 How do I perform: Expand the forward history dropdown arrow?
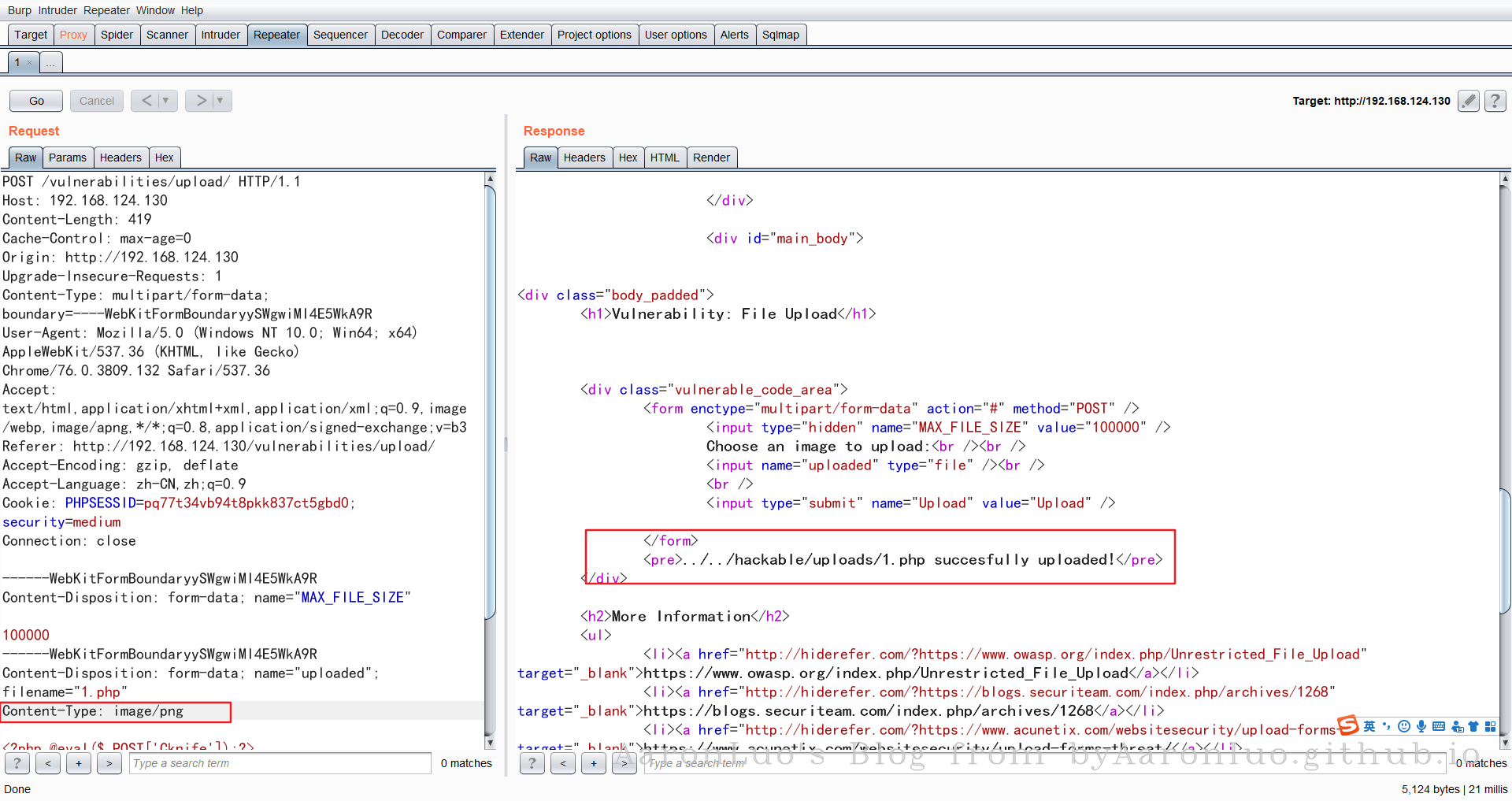pyautogui.click(x=220, y=101)
